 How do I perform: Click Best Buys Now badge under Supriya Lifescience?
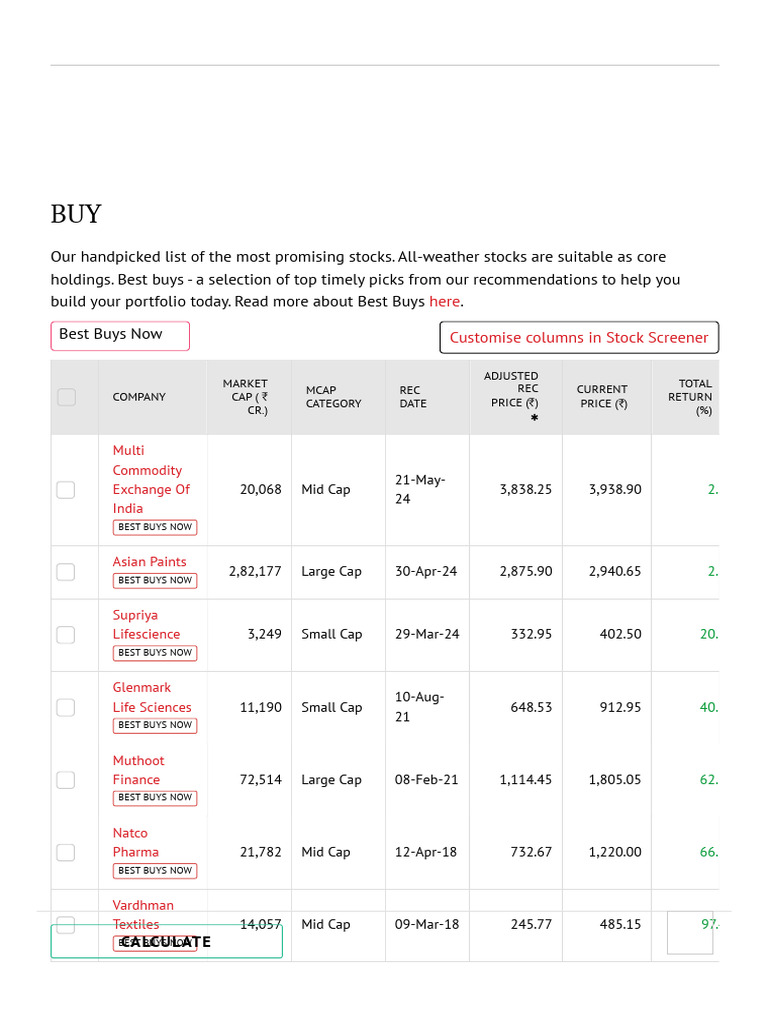(x=155, y=652)
